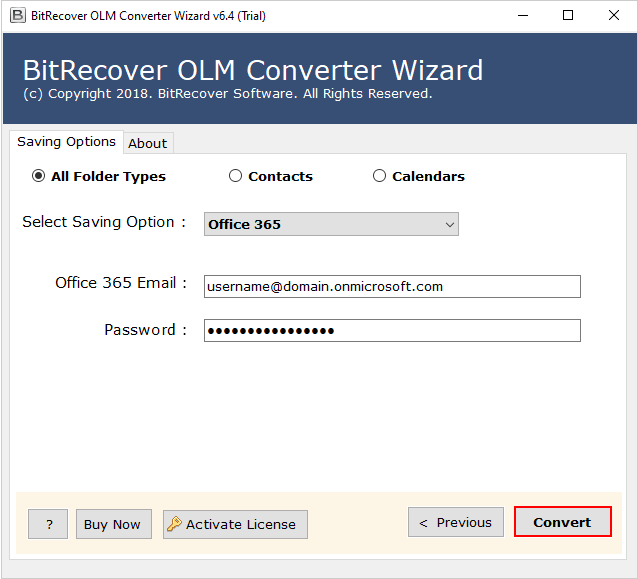Open the Saving Options tab

[66, 142]
